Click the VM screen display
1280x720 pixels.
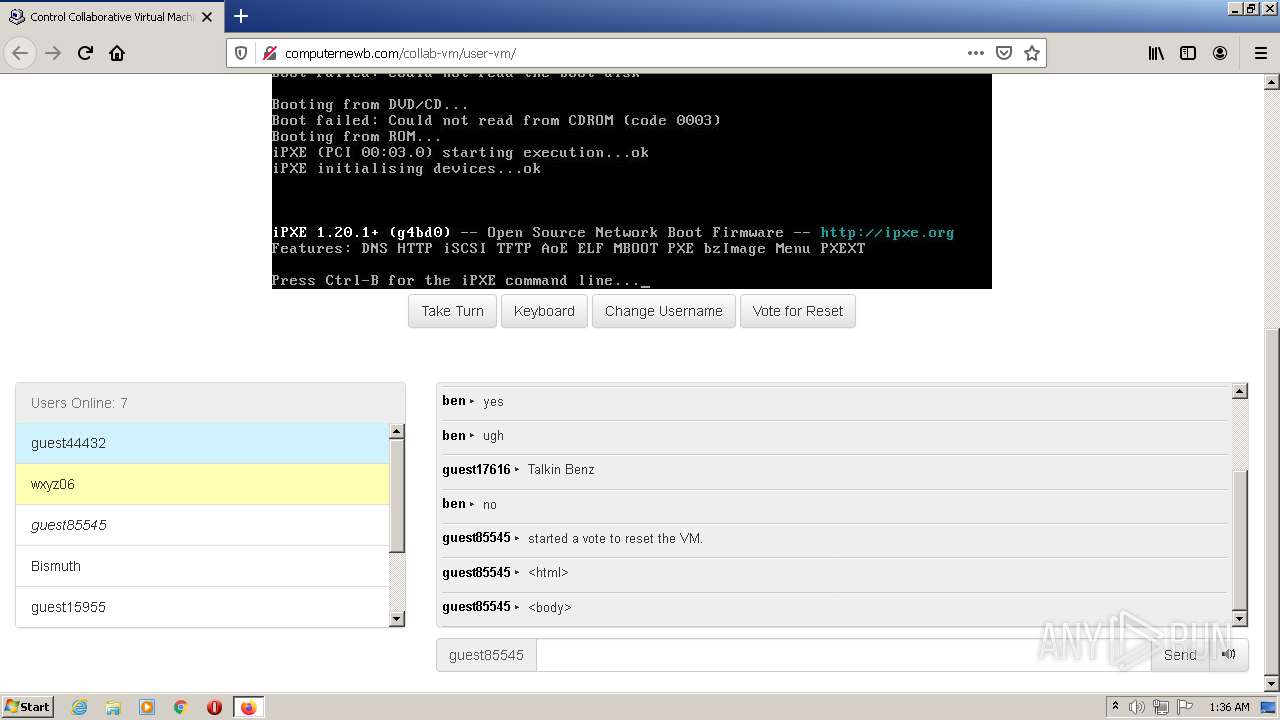pyautogui.click(x=631, y=181)
